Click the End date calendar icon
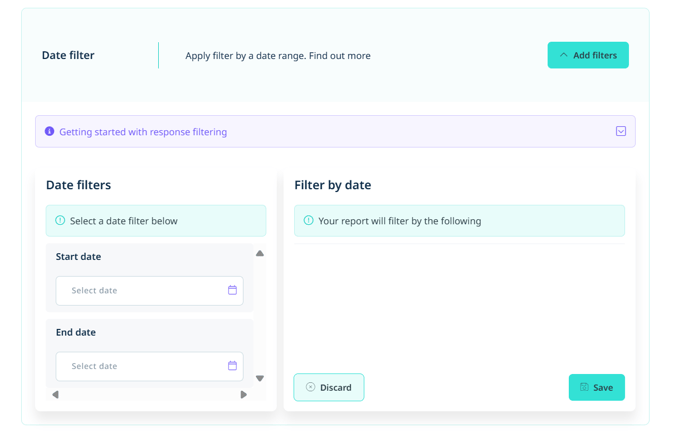 tap(232, 365)
